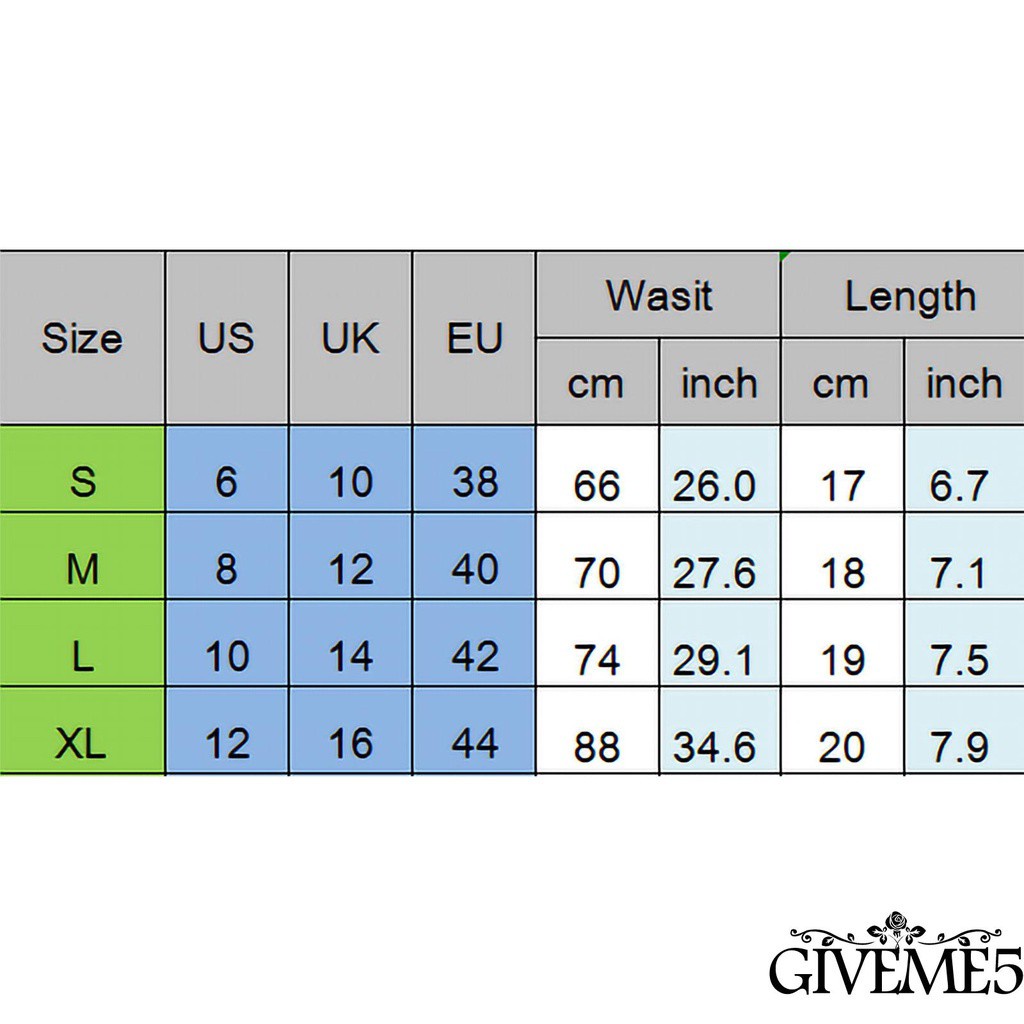1024x1024 pixels.
Task: Click the green corner marker near Length
Action: pos(785,256)
